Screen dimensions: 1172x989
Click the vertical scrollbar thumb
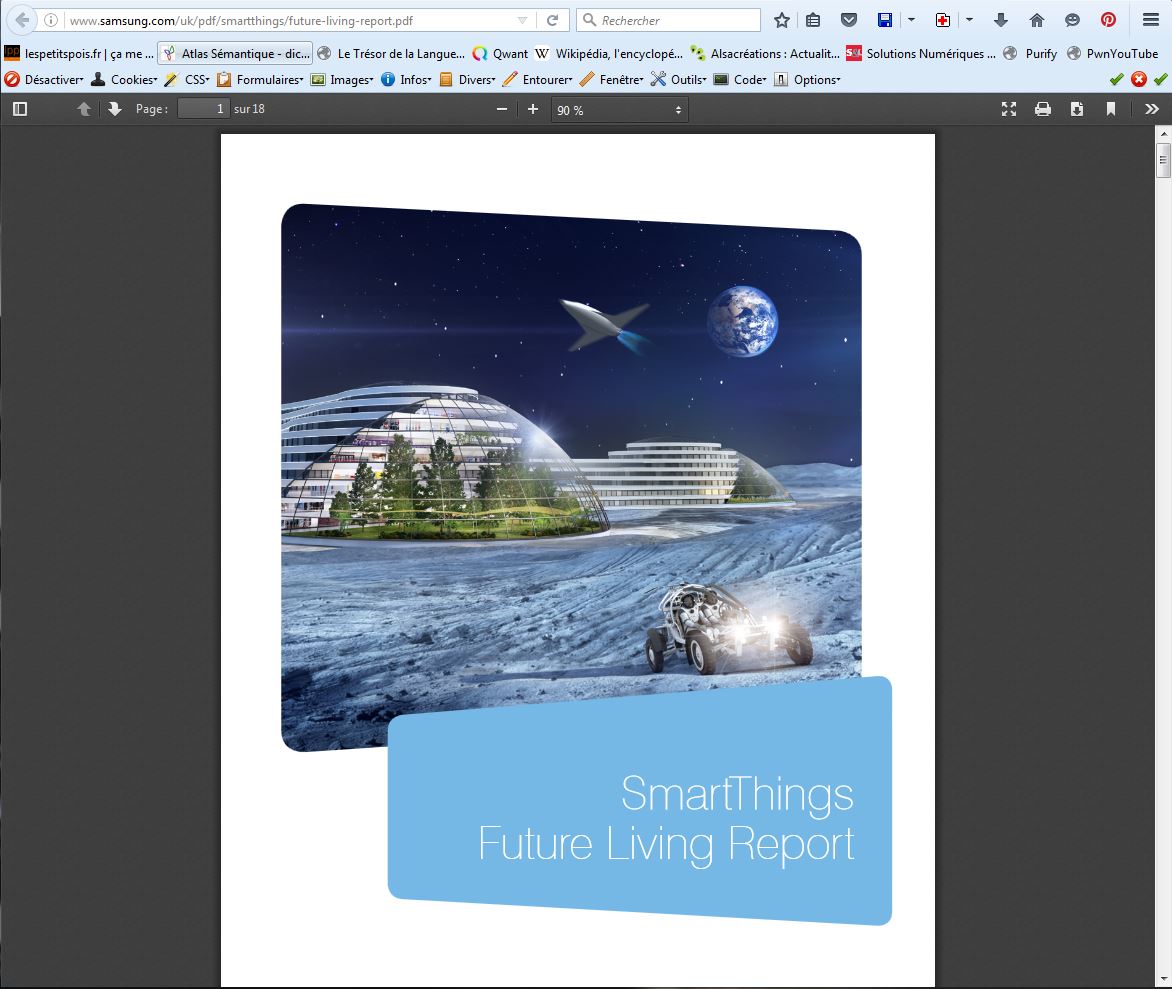point(1163,160)
